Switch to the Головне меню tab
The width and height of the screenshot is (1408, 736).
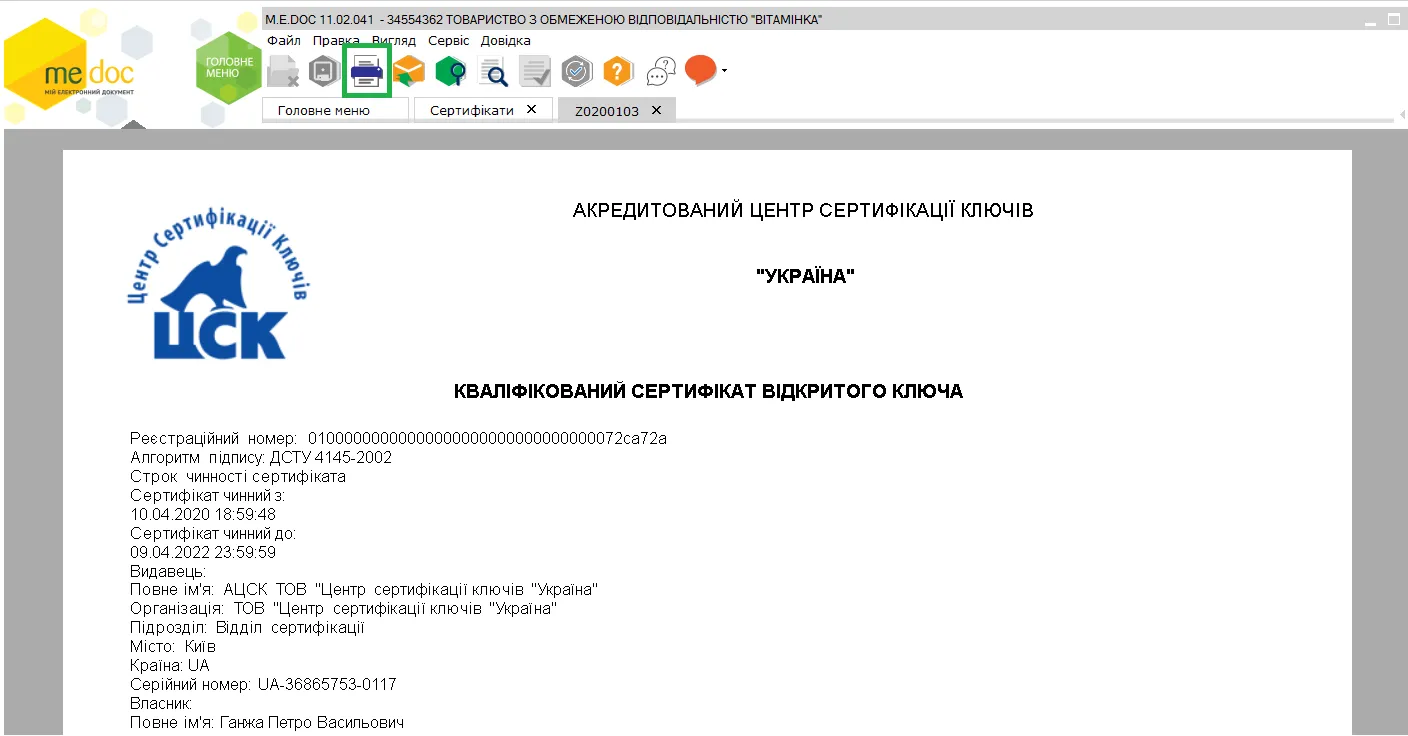(336, 110)
